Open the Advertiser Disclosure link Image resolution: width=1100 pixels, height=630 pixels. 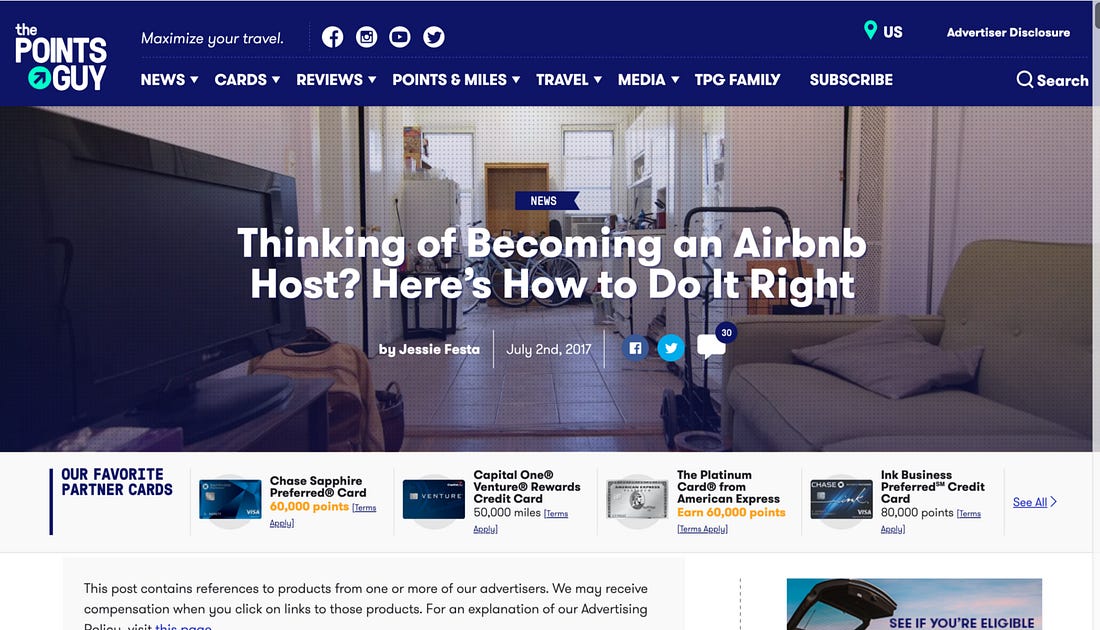1008,32
